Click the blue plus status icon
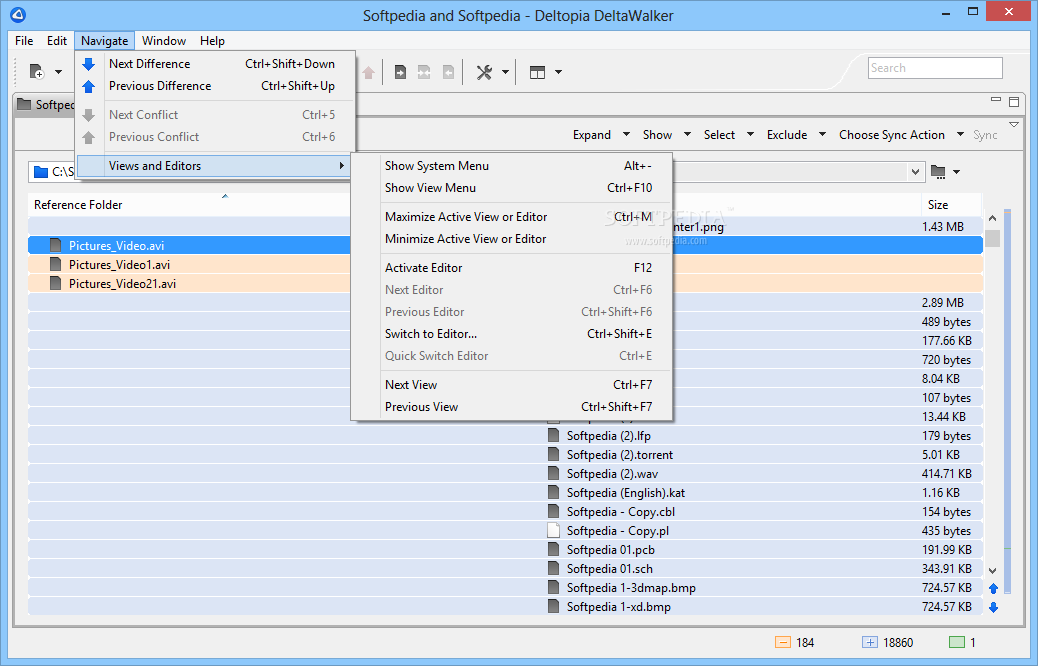The height and width of the screenshot is (666, 1038). point(870,642)
